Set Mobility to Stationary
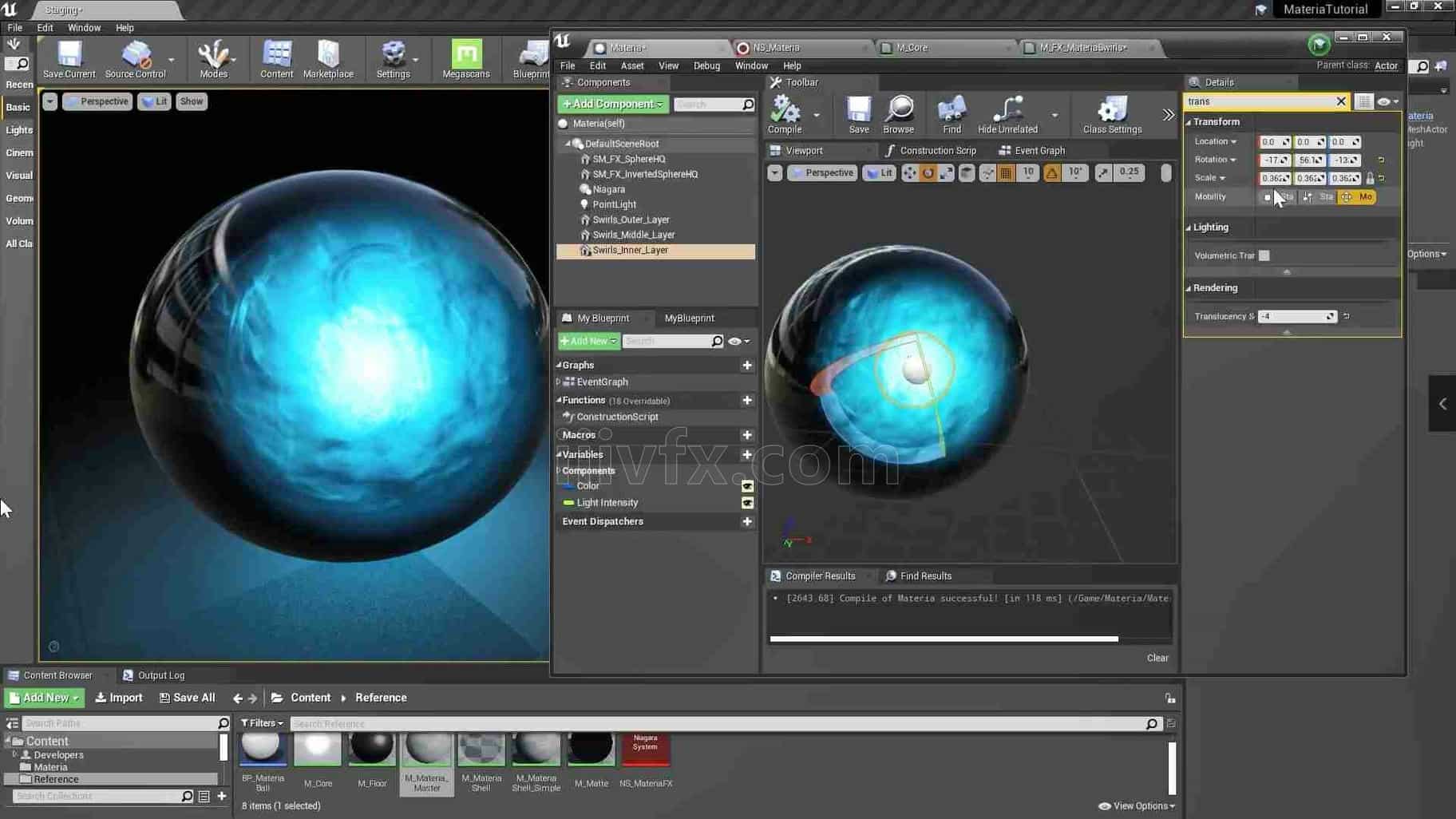This screenshot has height=819, width=1456. tap(1319, 196)
